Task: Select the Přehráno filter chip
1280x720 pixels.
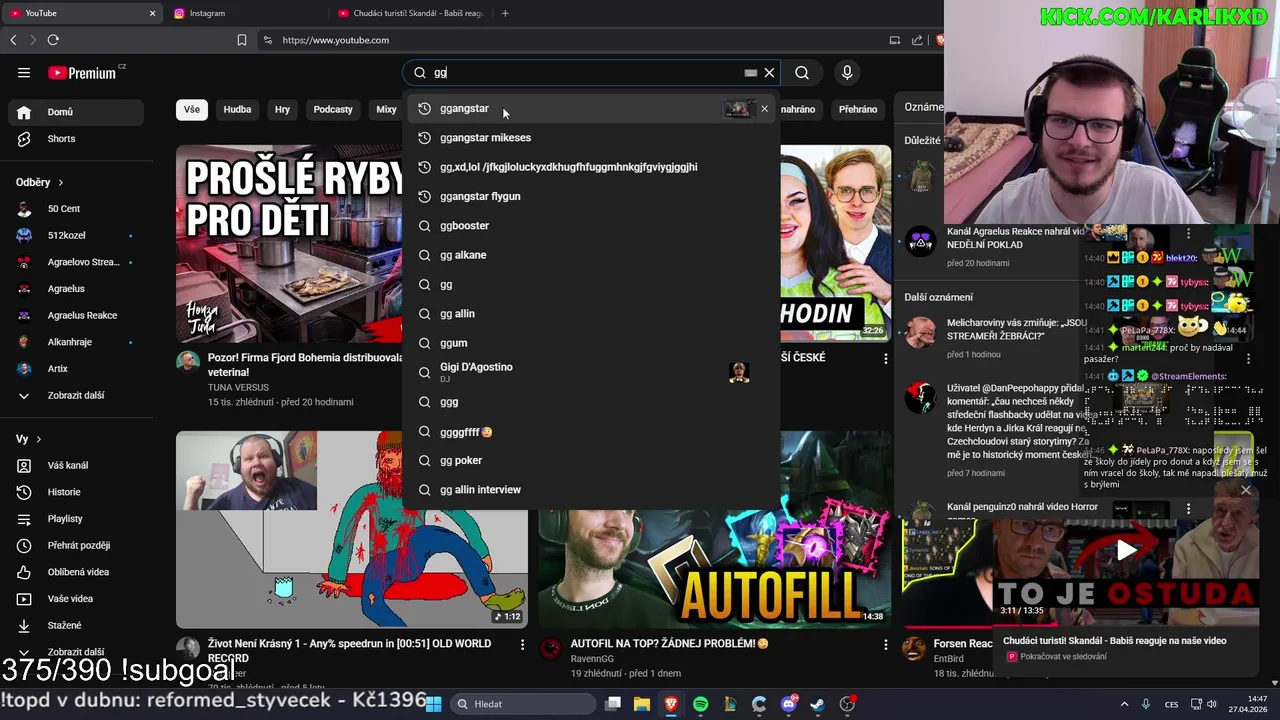Action: click(858, 109)
